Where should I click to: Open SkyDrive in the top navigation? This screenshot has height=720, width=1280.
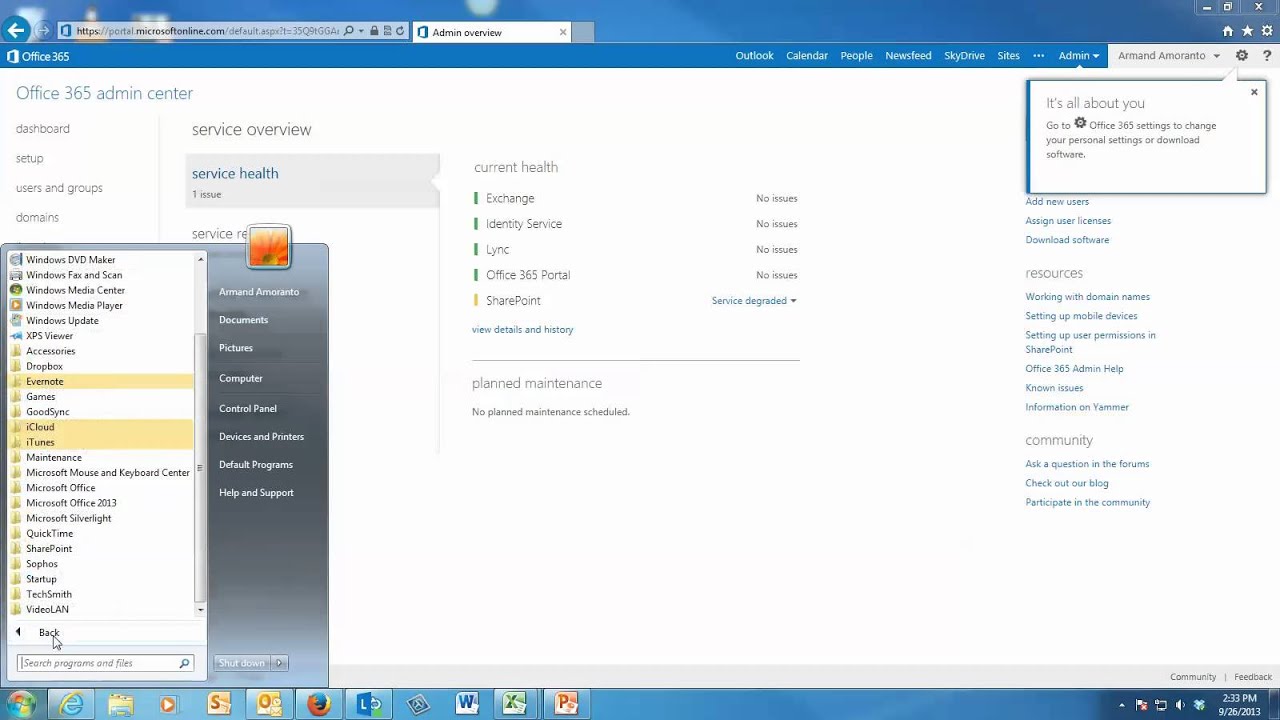(x=964, y=56)
